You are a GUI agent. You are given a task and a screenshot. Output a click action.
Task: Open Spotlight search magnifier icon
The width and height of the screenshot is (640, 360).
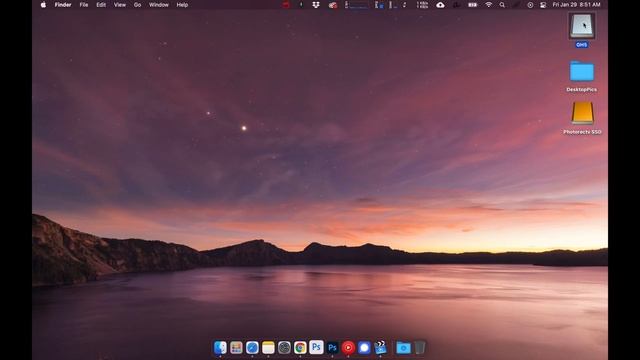coord(502,5)
